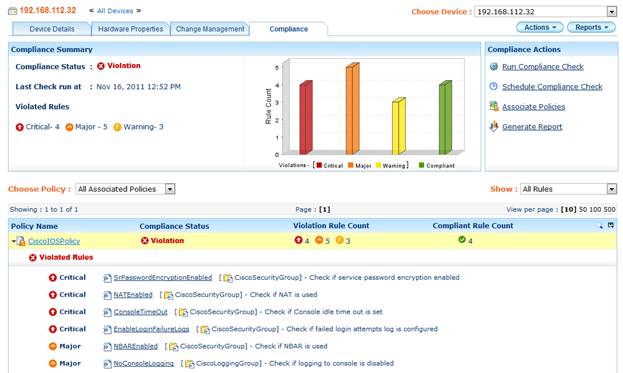Viewport: 623px width, 373px height.
Task: Click the rule icon beside SrPasswordEncryptionEnabled
Action: coord(107,278)
